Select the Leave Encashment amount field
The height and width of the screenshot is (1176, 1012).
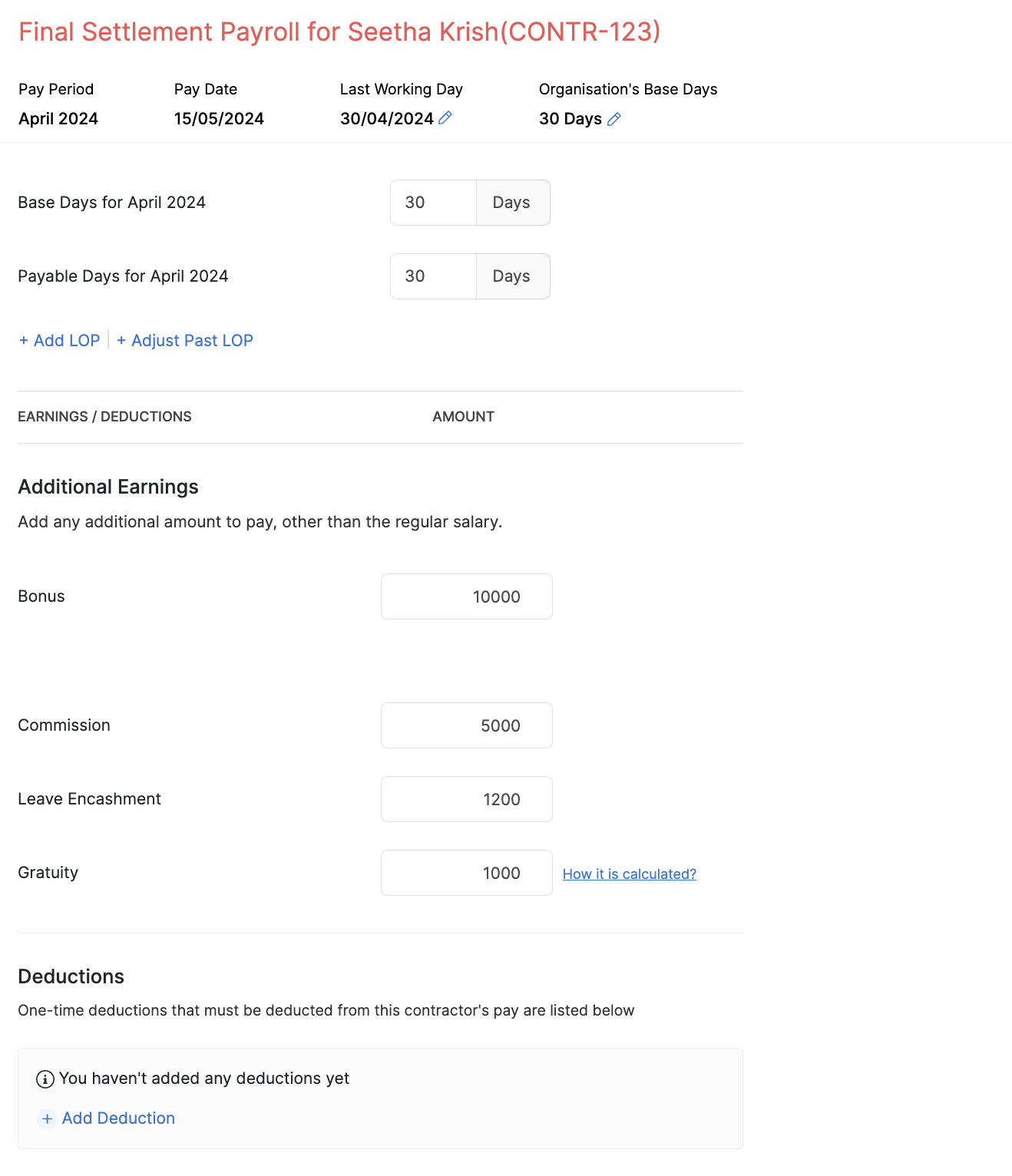(x=466, y=799)
